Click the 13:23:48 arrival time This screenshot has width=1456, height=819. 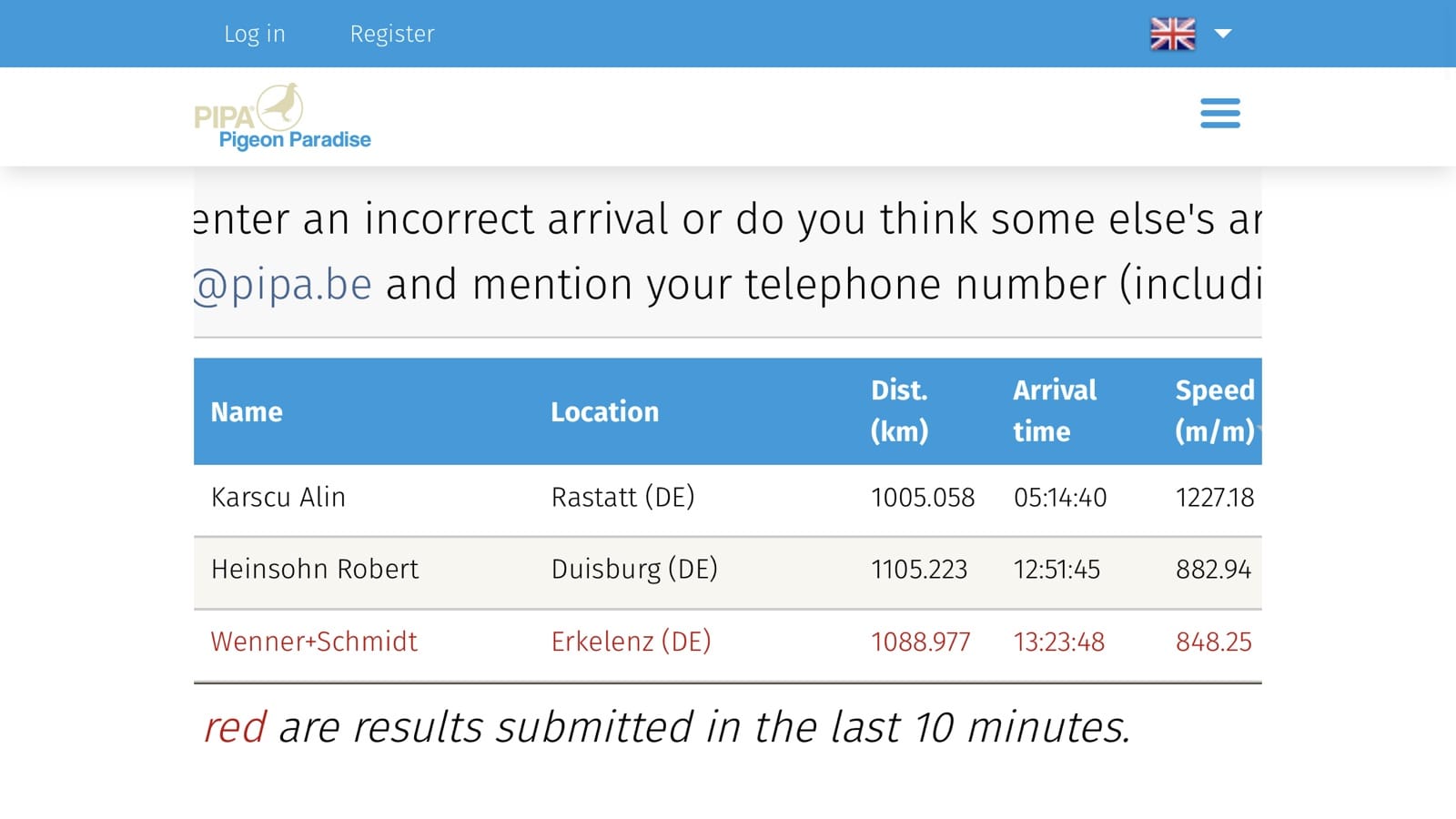pyautogui.click(x=1059, y=642)
